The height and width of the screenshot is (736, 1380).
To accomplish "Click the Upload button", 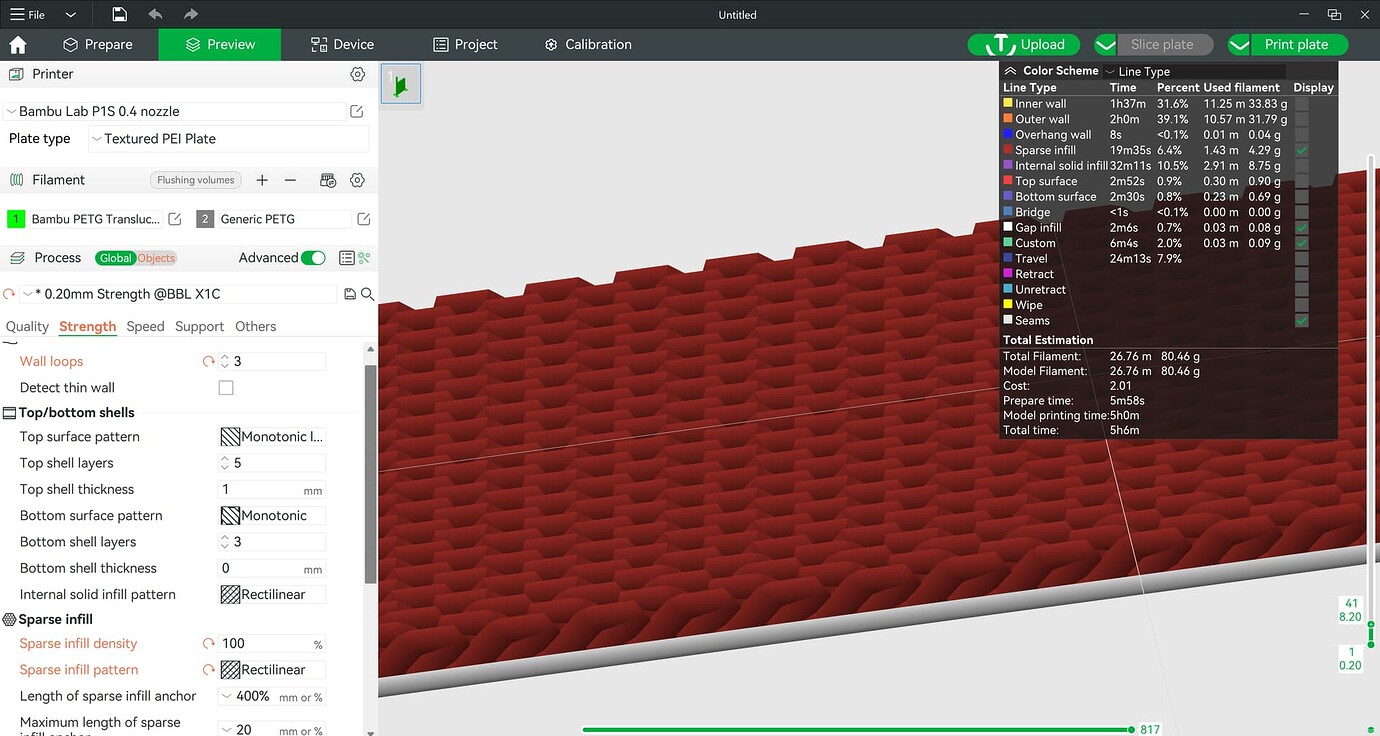I will tap(1024, 45).
